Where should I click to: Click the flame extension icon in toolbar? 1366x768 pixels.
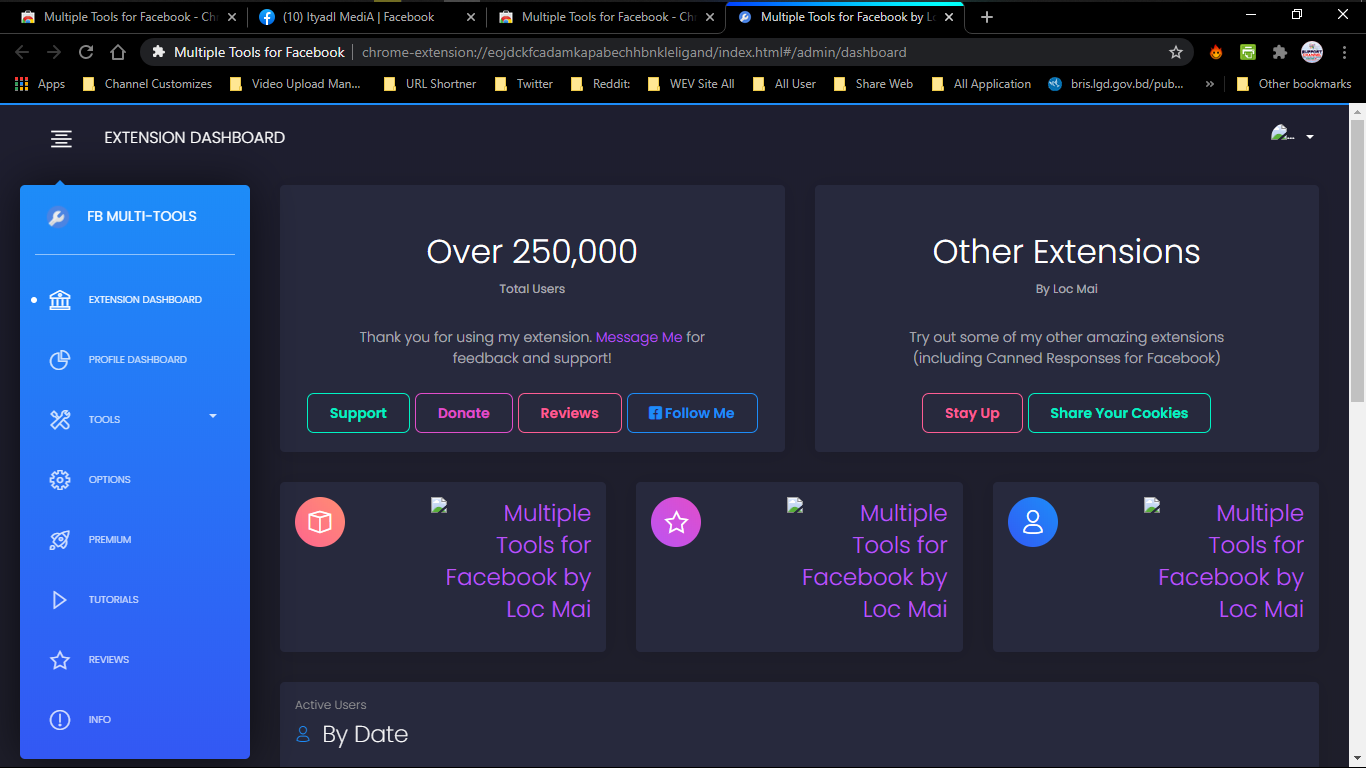point(1216,52)
